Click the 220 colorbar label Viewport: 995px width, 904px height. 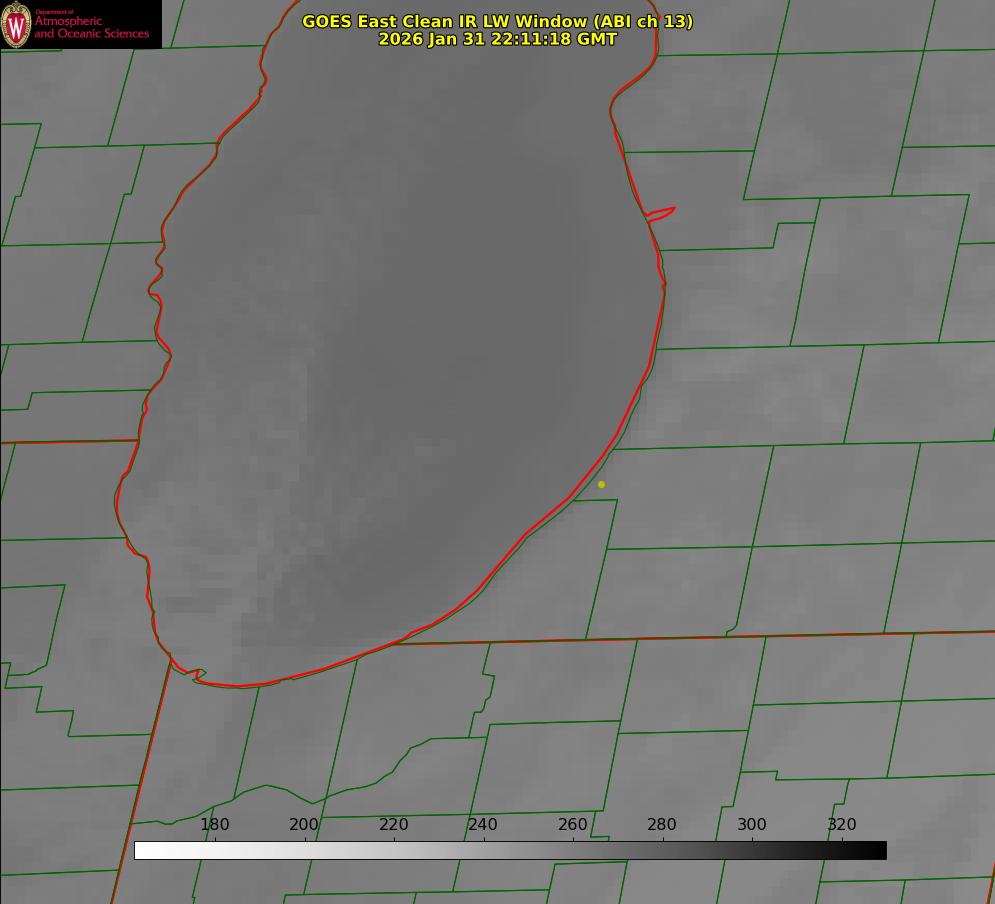click(393, 824)
